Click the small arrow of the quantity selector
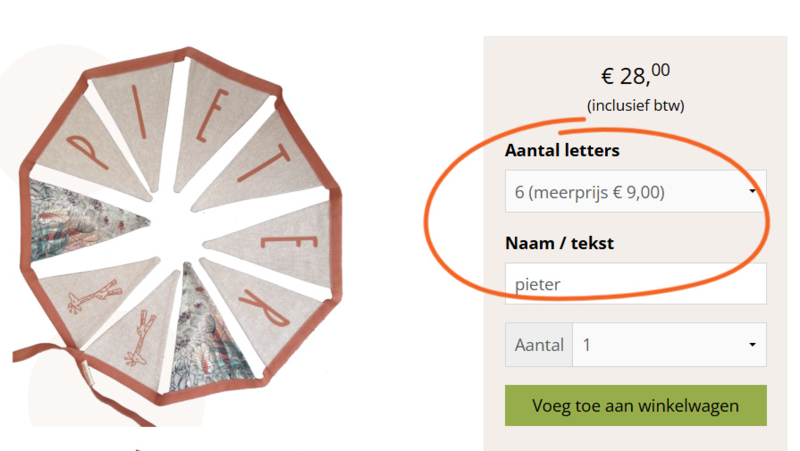The image size is (800, 451). (752, 345)
